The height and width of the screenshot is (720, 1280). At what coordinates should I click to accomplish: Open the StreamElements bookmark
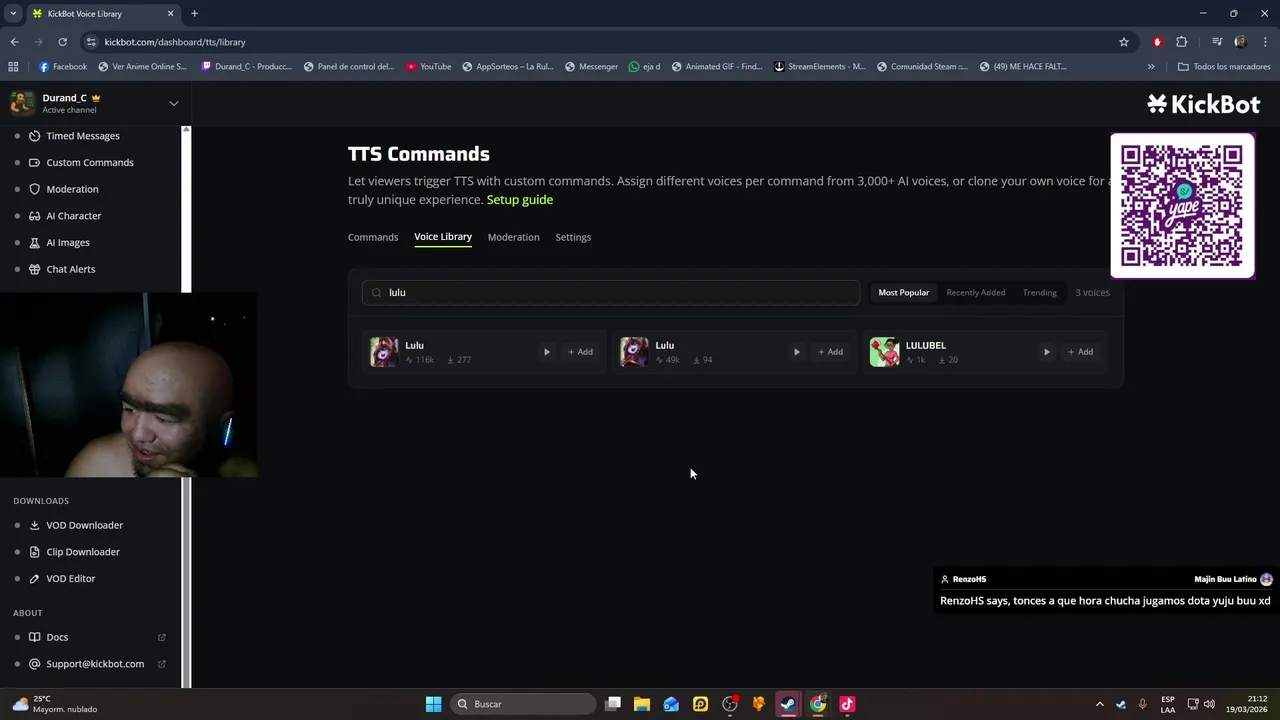point(820,67)
